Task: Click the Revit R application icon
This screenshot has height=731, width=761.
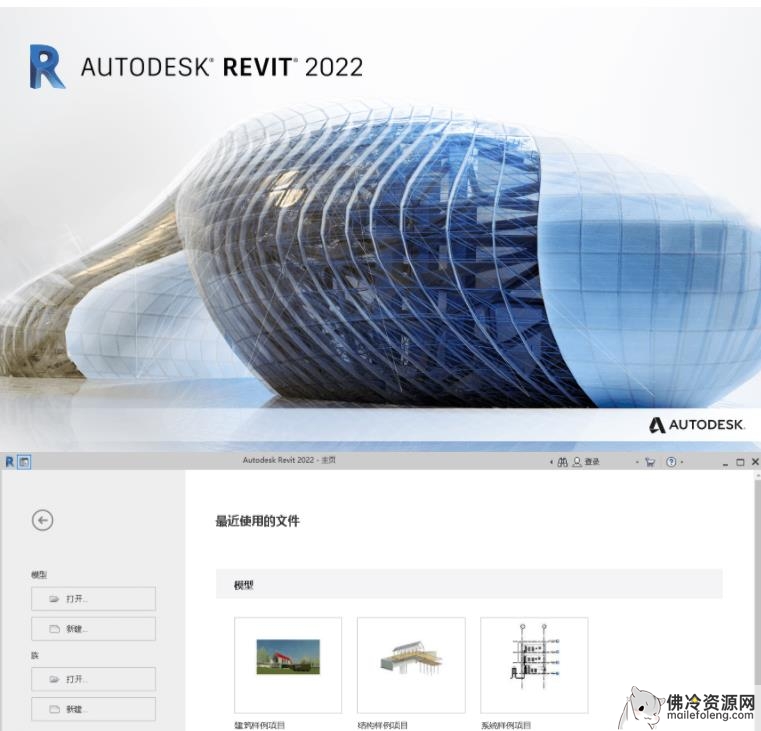Action: 10,462
